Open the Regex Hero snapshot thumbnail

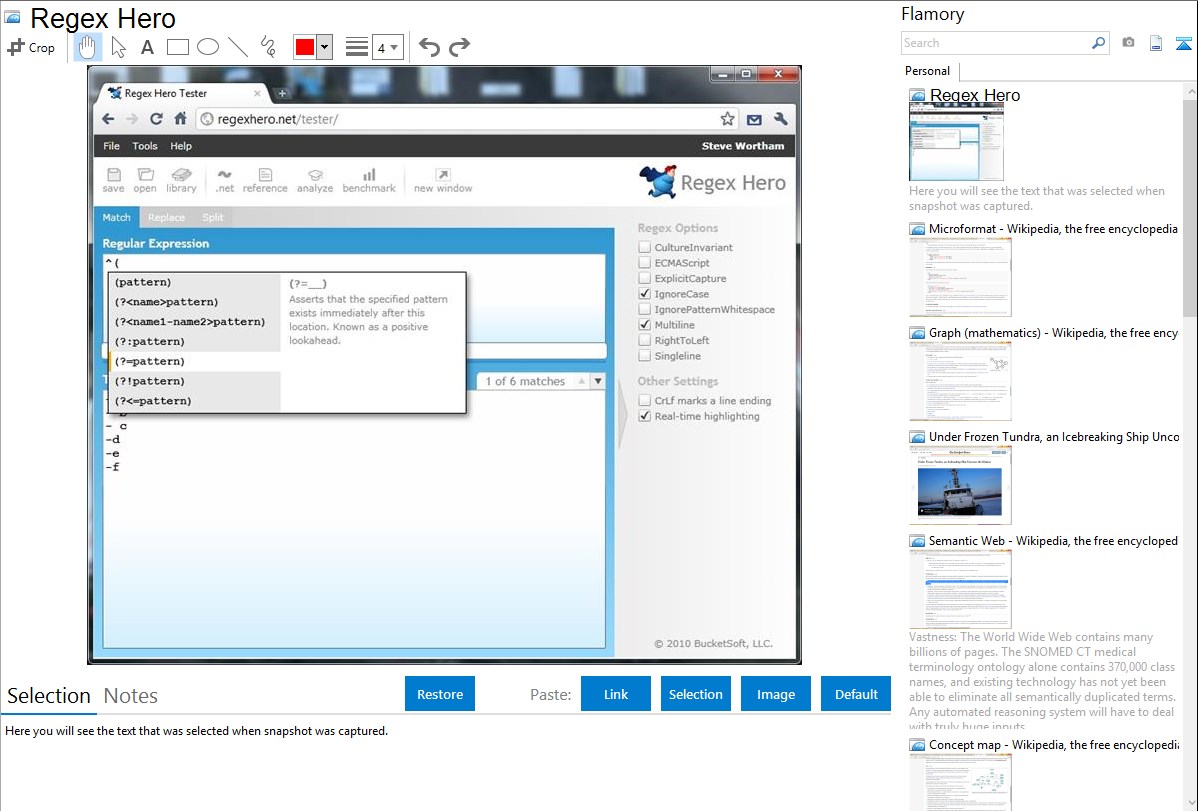click(956, 142)
